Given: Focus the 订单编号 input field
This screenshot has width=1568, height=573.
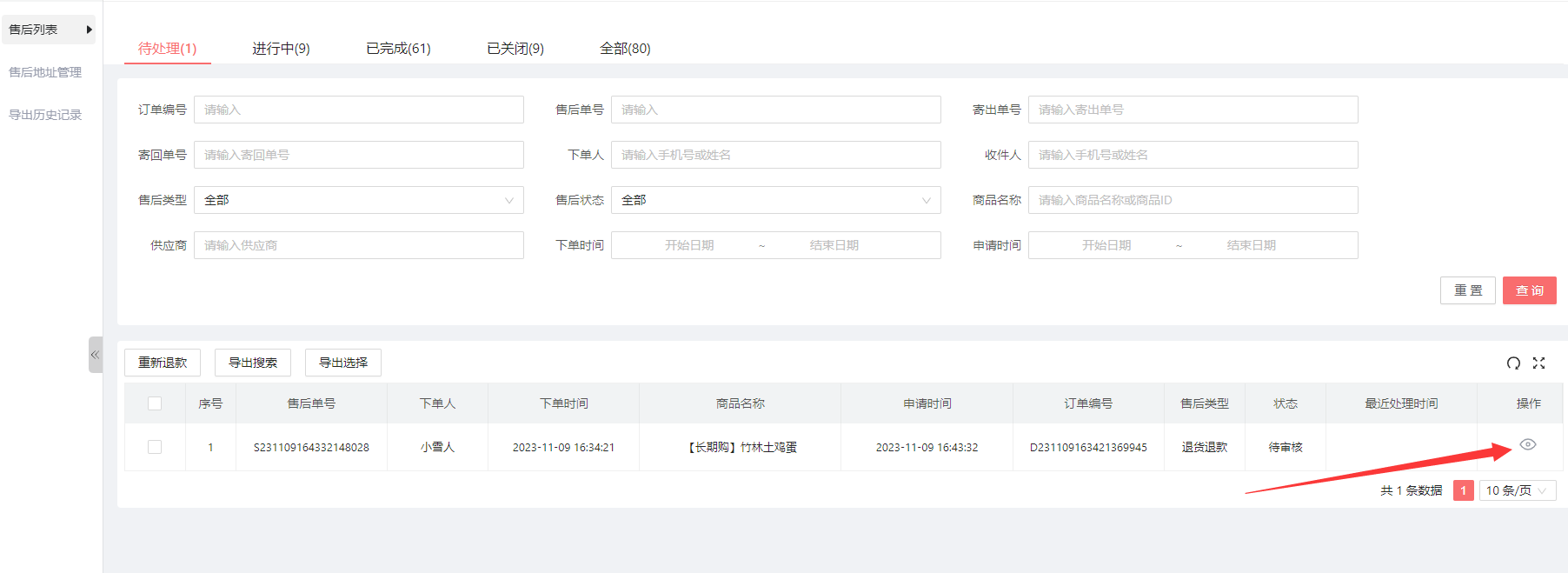Looking at the screenshot, I should [358, 110].
